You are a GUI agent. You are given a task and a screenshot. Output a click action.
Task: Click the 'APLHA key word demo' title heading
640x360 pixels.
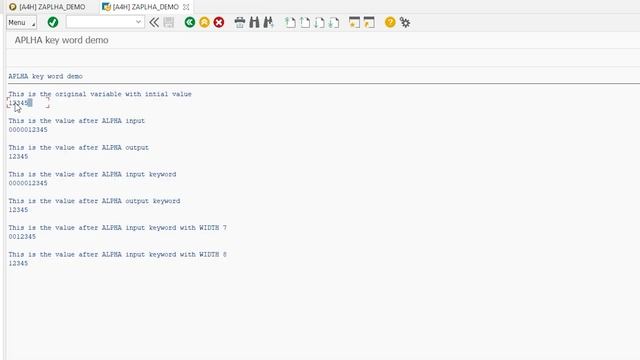(62, 40)
